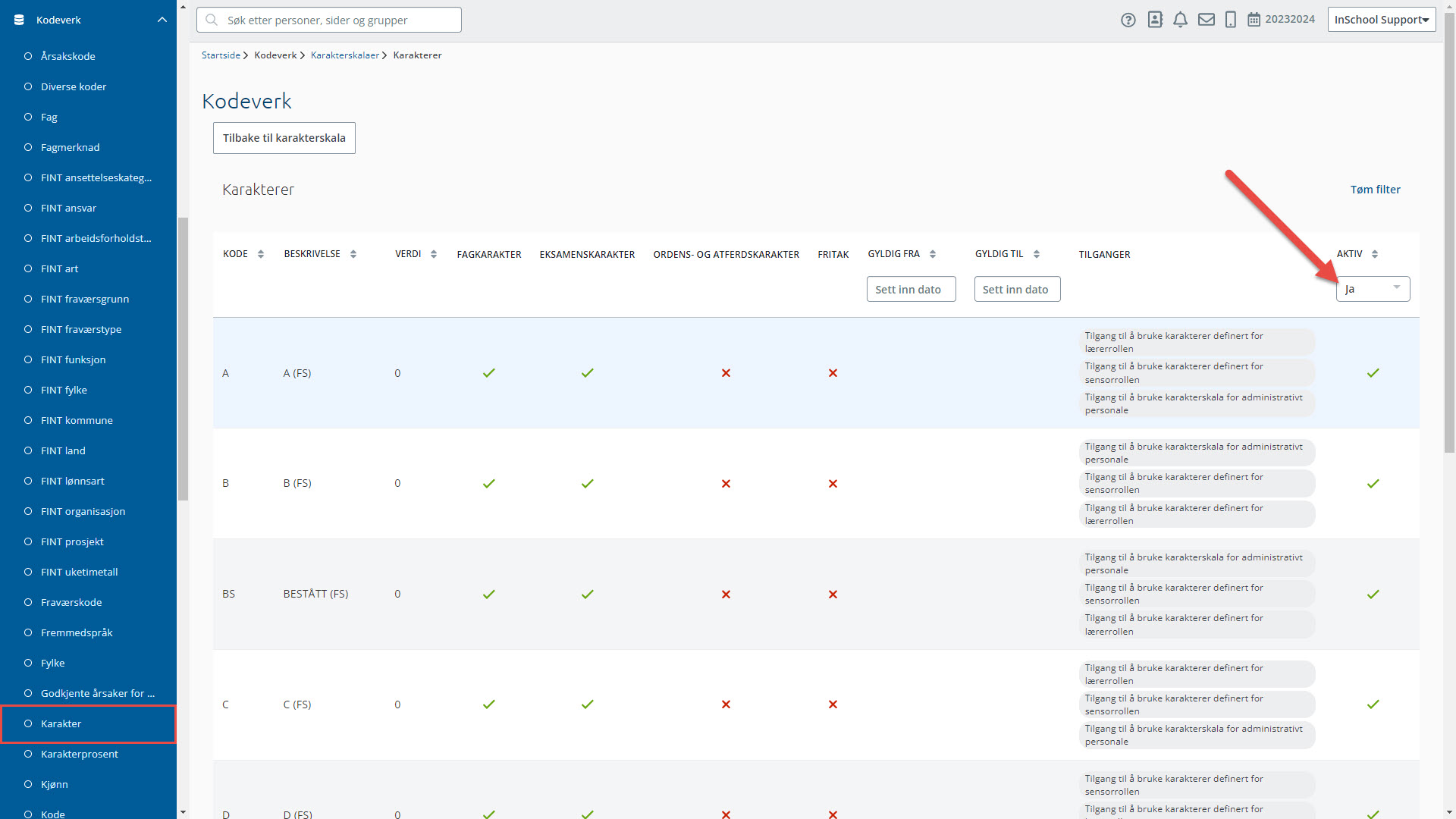Click the Ordens- og atferdskarakter cross in row C
Image resolution: width=1456 pixels, height=819 pixels.
[x=726, y=704]
